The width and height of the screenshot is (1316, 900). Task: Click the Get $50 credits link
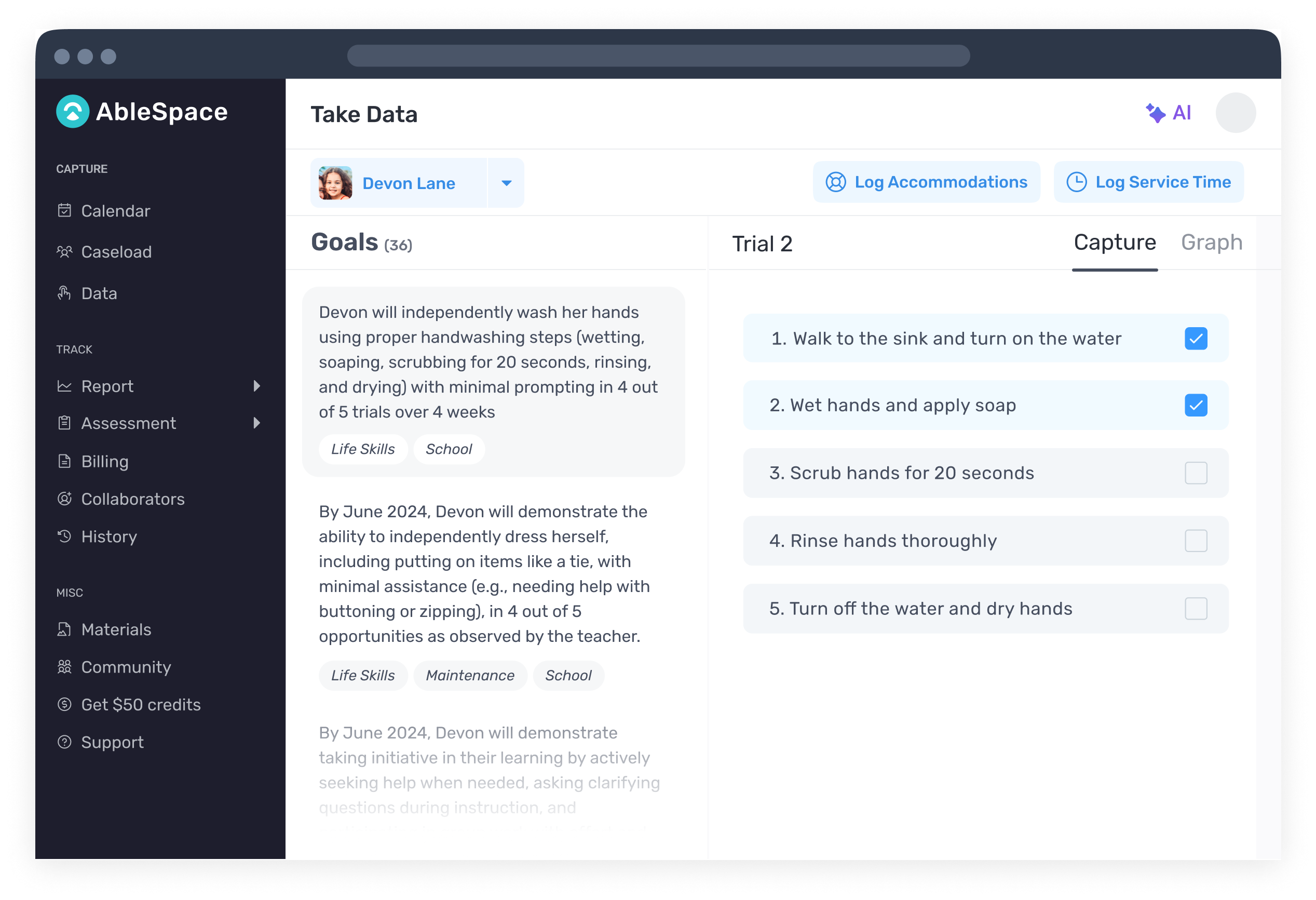coord(139,704)
